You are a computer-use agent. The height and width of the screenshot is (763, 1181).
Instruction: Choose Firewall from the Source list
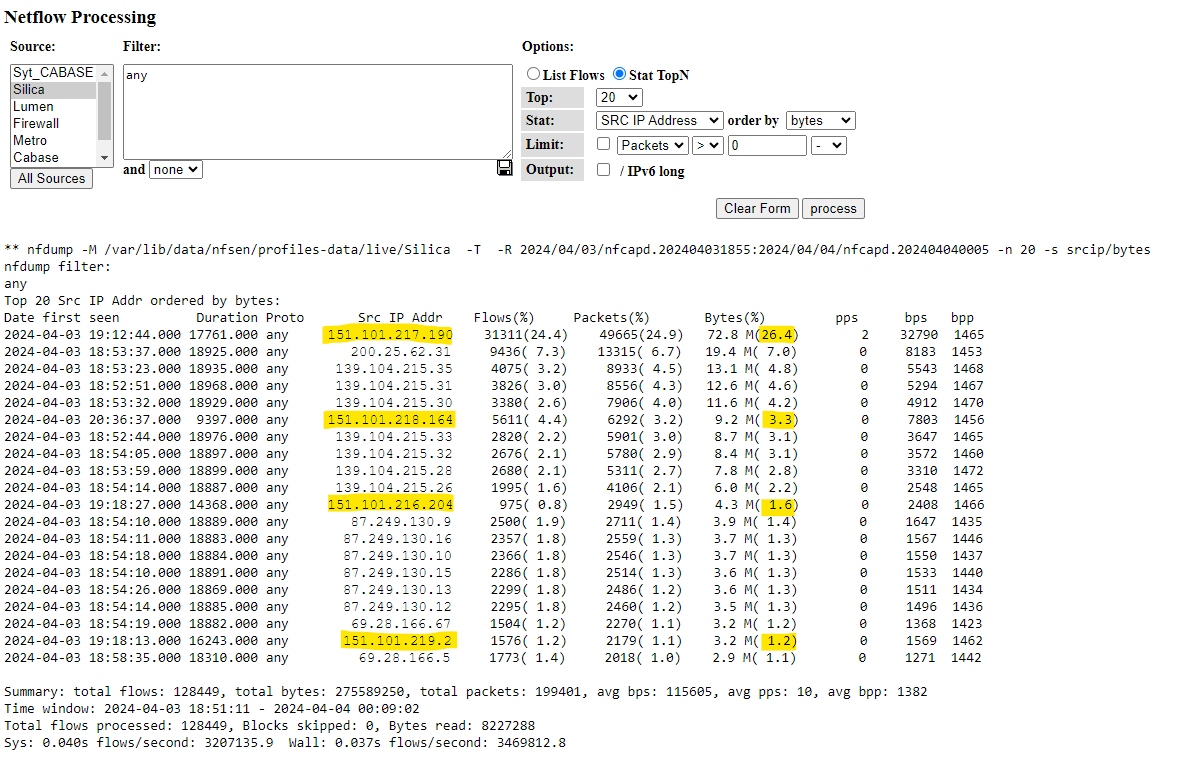[x=36, y=124]
